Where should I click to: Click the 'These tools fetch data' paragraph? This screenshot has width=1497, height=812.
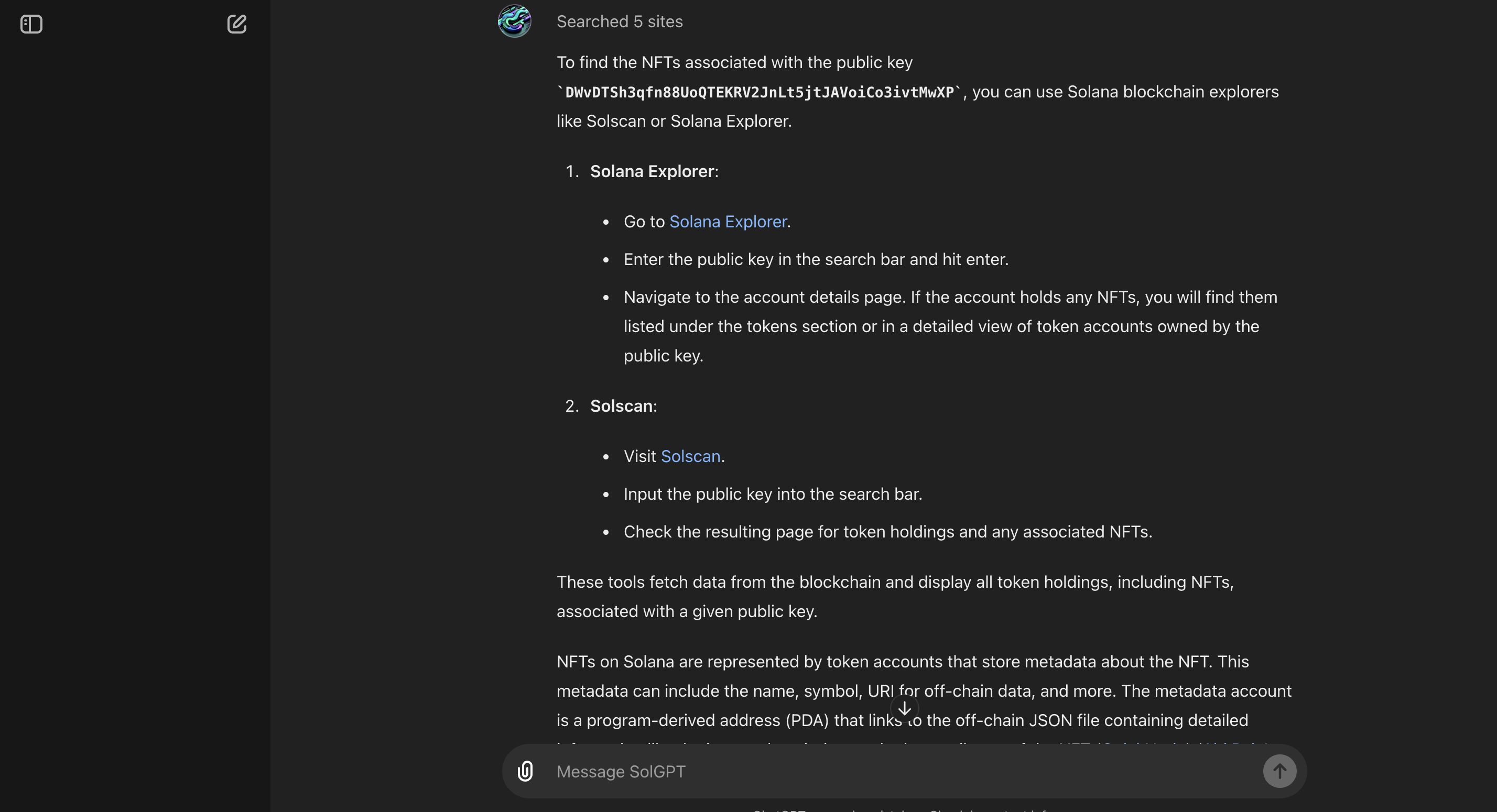[895, 597]
